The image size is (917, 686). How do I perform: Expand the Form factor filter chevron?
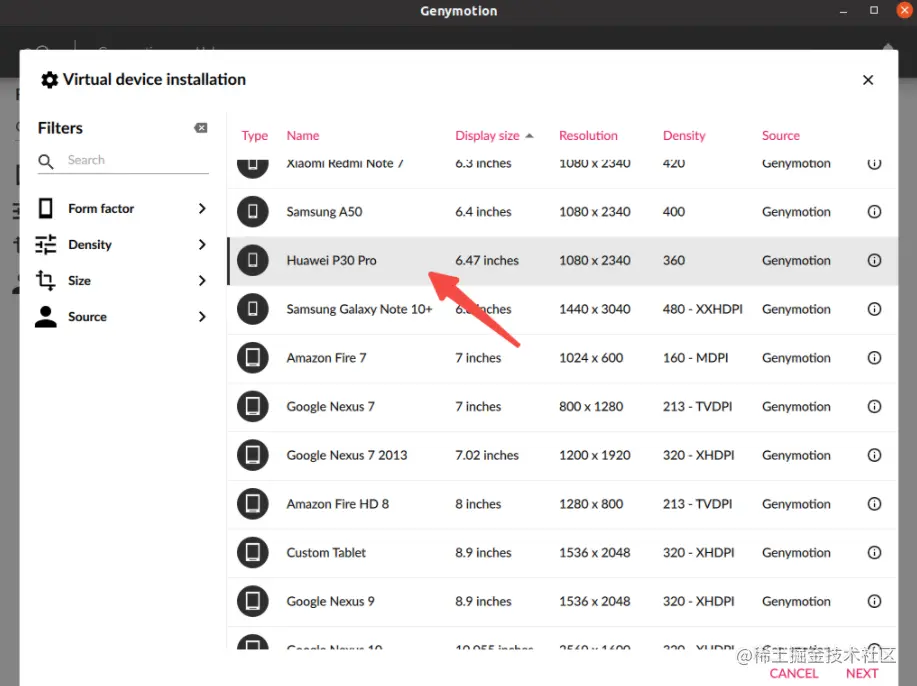tap(202, 208)
